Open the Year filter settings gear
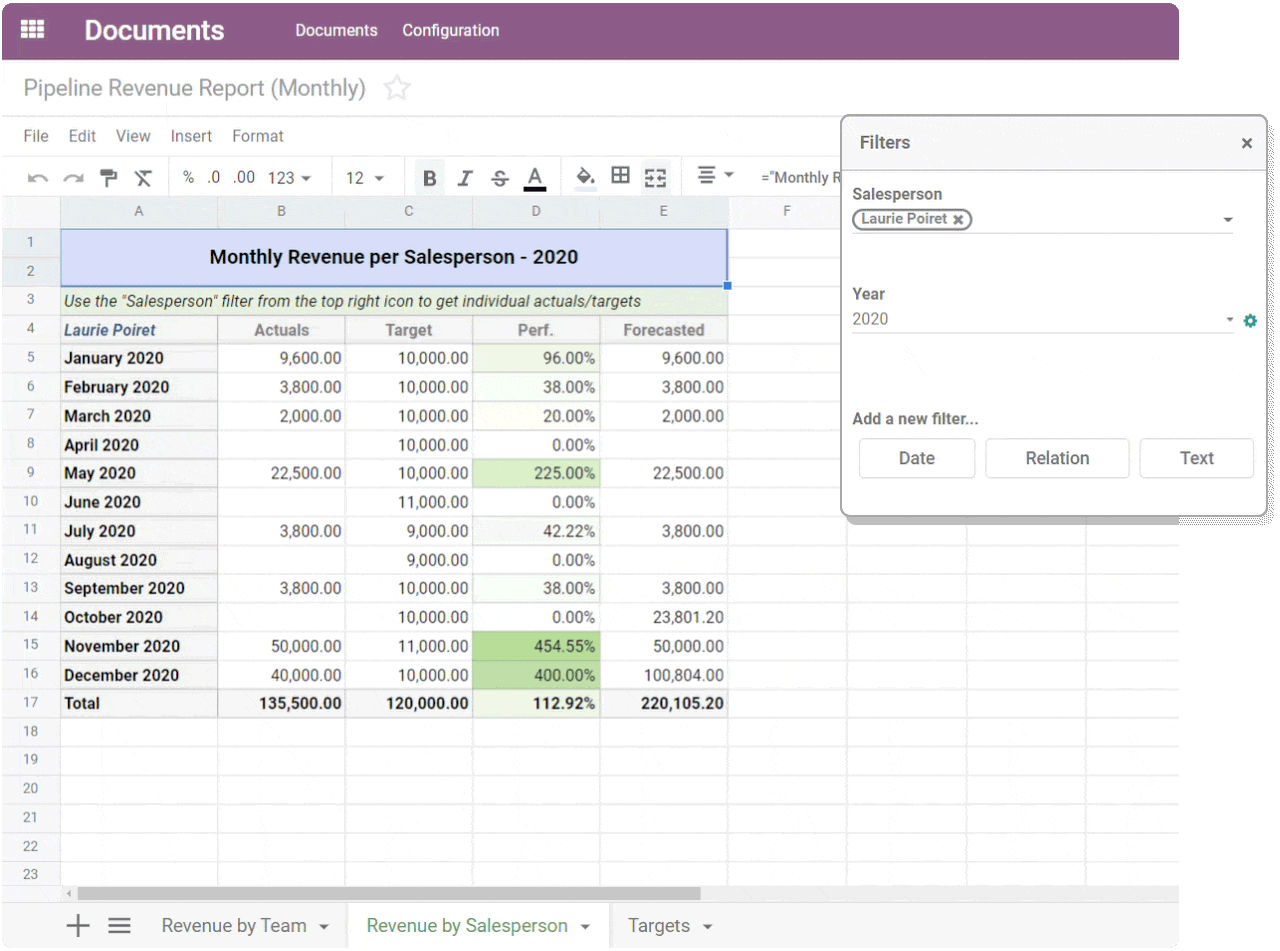The height and width of the screenshot is (951, 1280). tap(1249, 320)
